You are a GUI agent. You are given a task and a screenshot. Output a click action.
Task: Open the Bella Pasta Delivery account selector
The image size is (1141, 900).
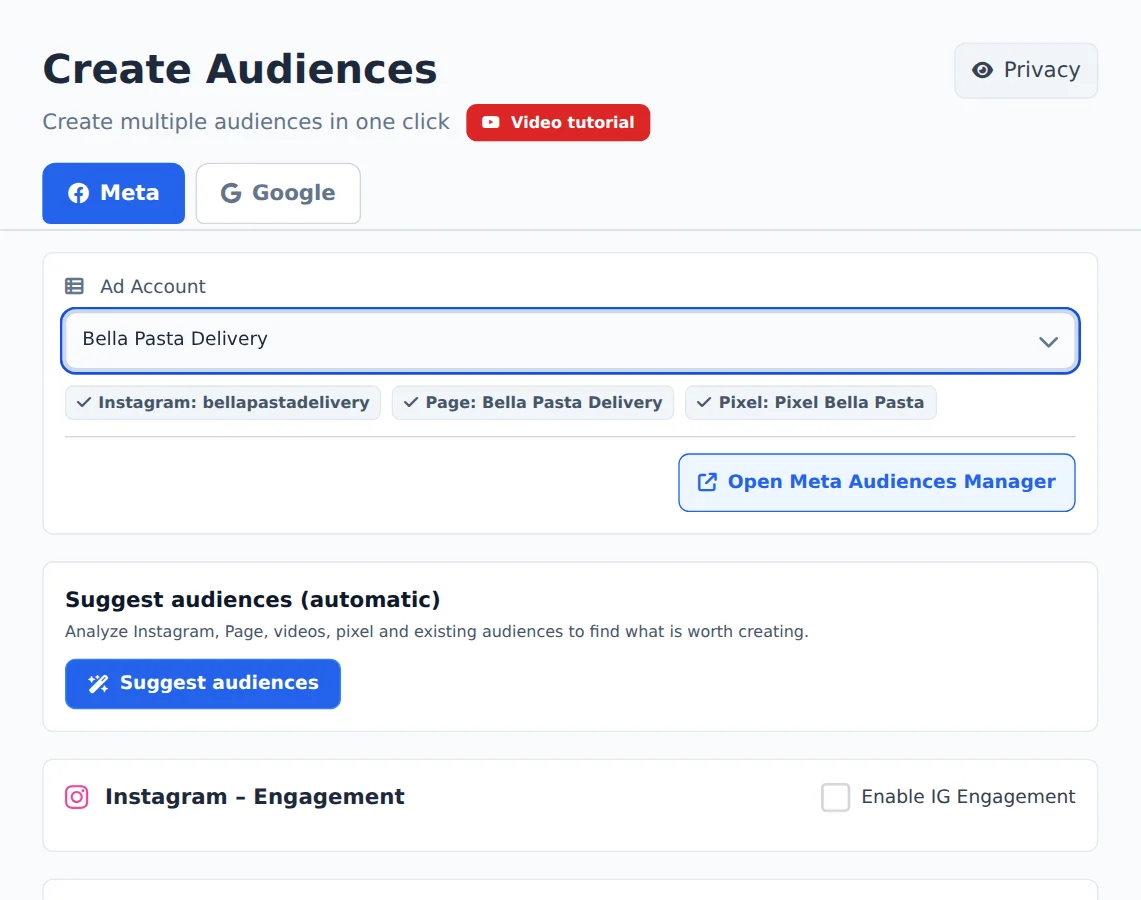coord(570,341)
